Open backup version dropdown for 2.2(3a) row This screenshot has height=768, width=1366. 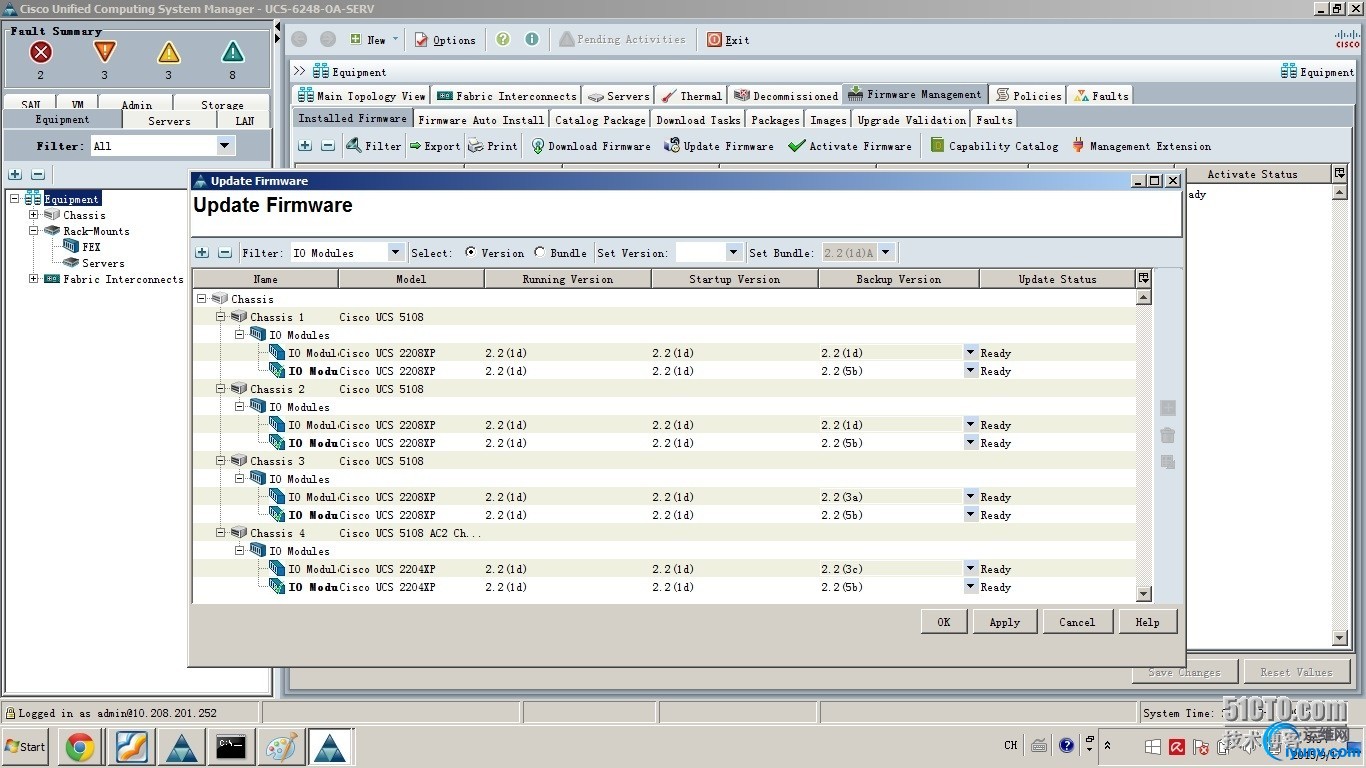(970, 496)
